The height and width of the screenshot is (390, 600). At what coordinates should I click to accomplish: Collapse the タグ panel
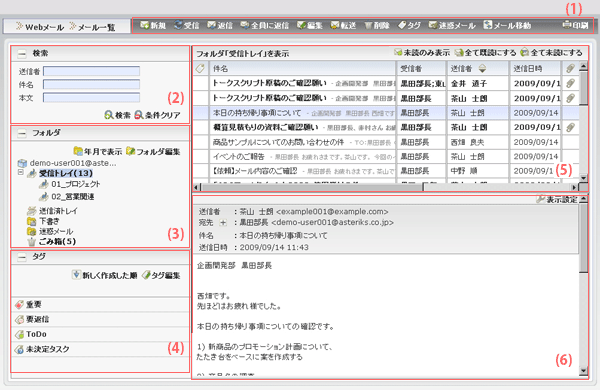tap(22, 257)
